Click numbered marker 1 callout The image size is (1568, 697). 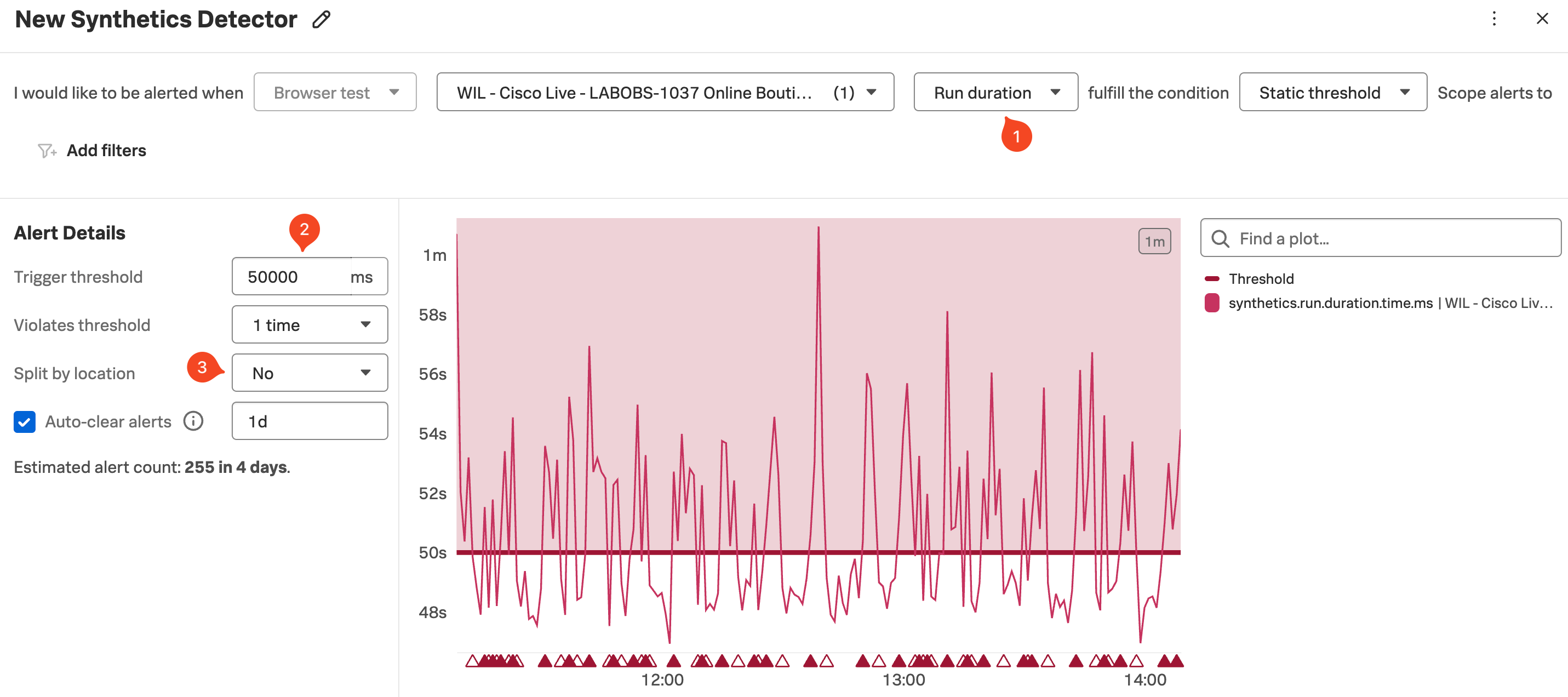1016,136
